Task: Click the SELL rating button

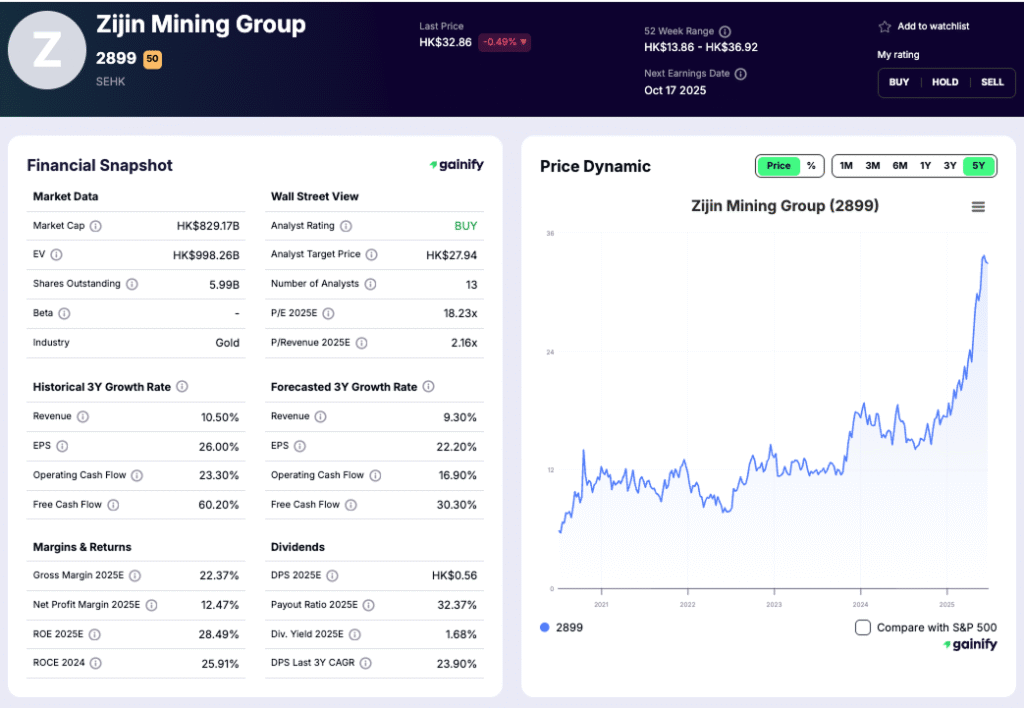Action: coord(992,83)
